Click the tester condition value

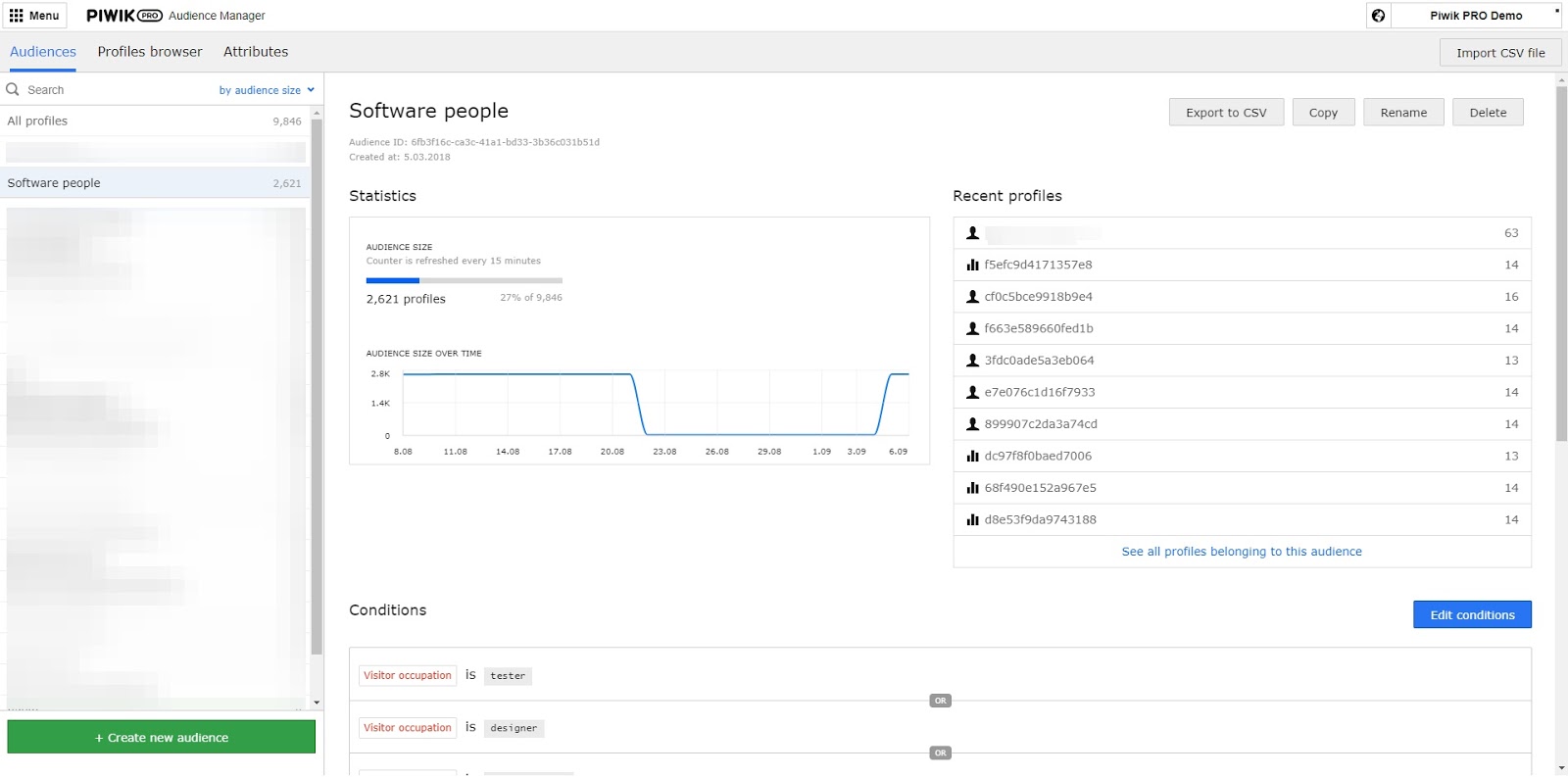point(508,676)
